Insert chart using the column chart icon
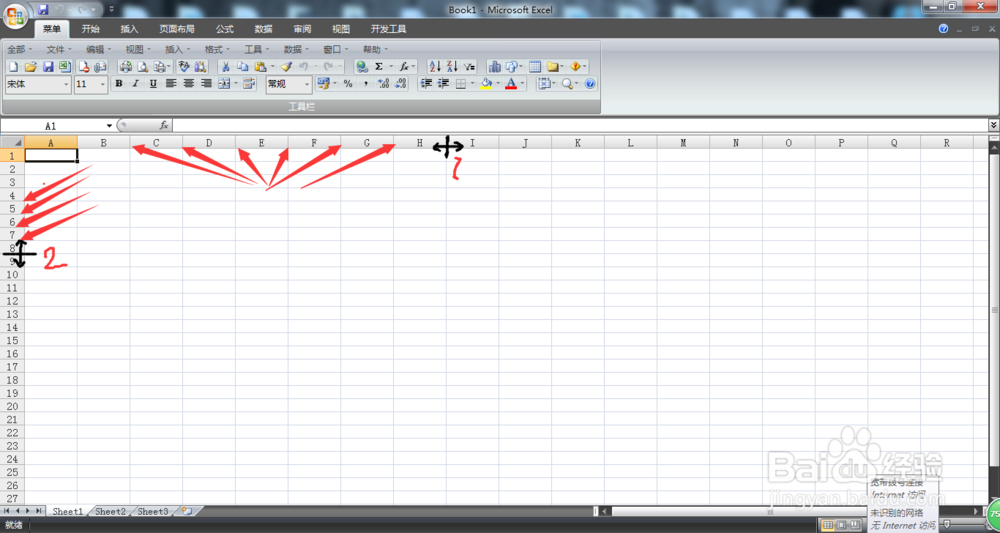 [x=494, y=66]
